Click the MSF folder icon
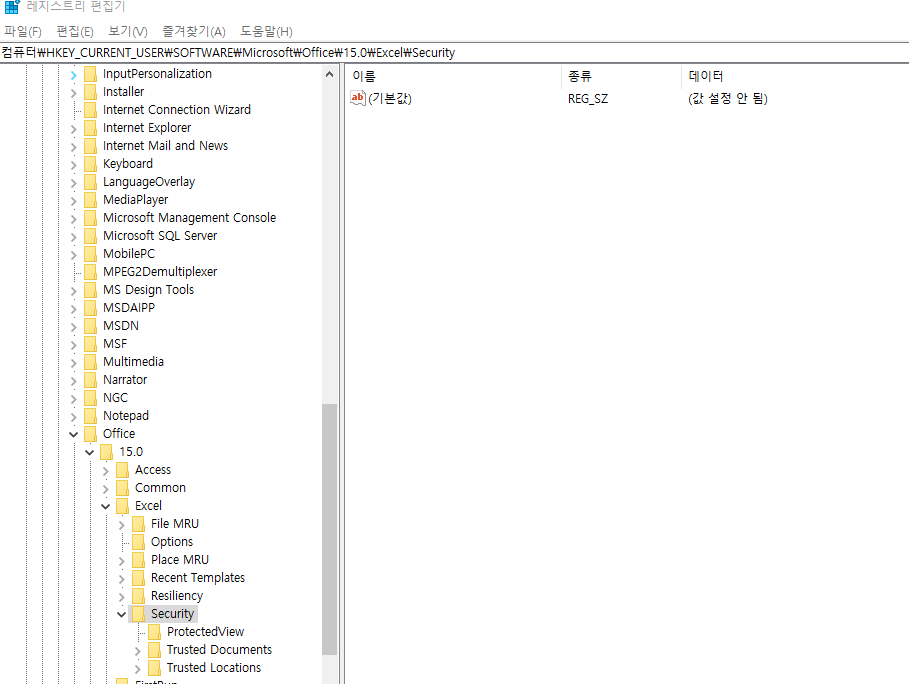The width and height of the screenshot is (909, 684). pos(90,344)
